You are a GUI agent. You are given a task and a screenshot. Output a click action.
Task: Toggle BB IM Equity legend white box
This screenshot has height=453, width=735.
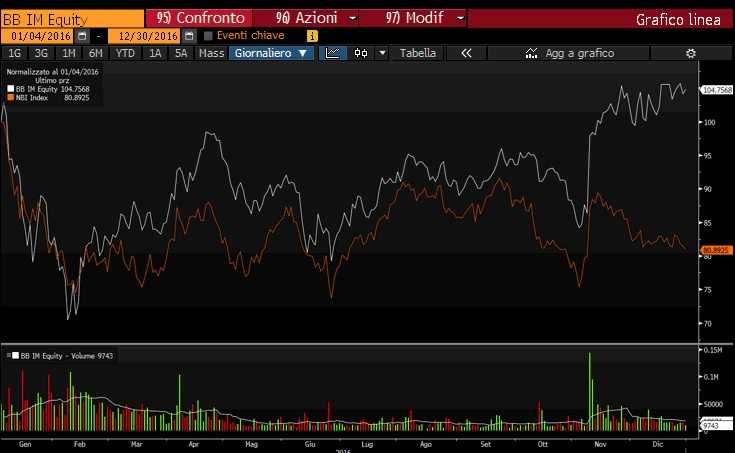tap(11, 89)
